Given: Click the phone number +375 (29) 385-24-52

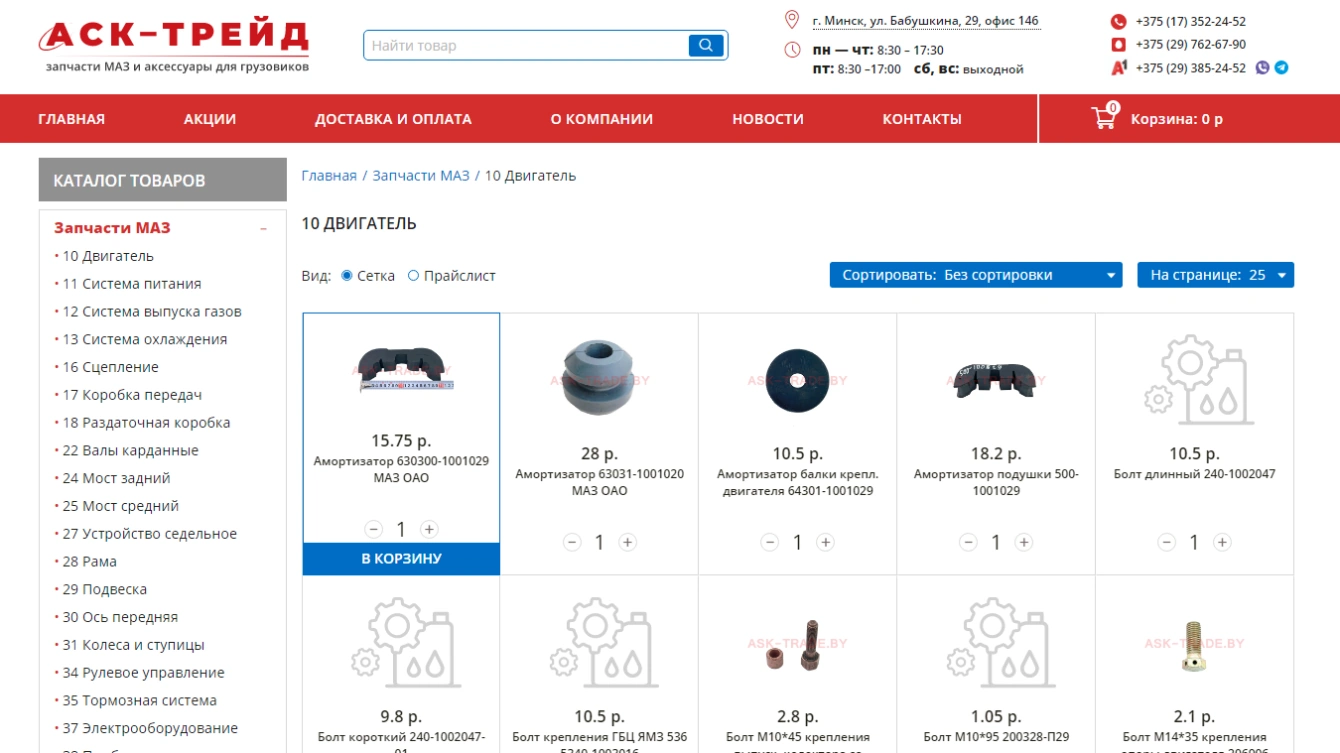Looking at the screenshot, I should pyautogui.click(x=1191, y=68).
